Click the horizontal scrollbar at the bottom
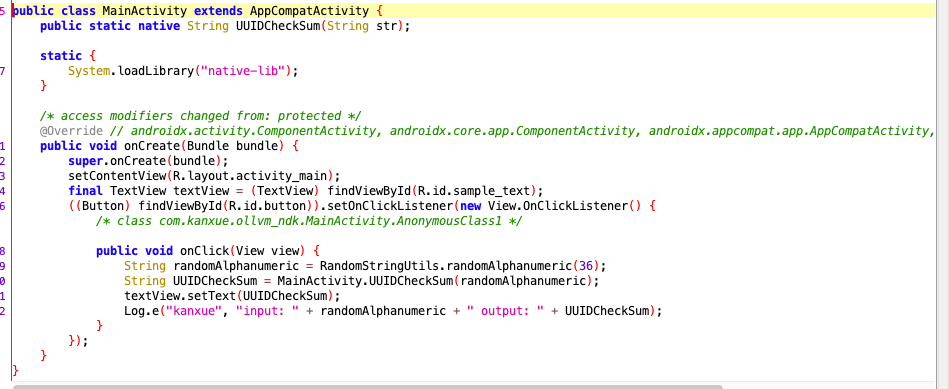 pyautogui.click(x=368, y=387)
